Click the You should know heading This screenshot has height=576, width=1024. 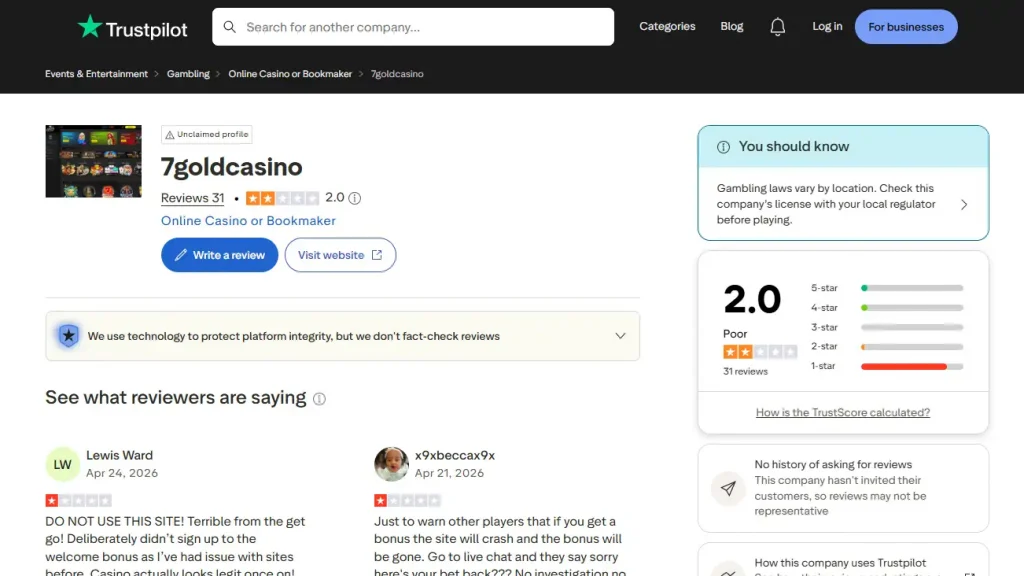coord(793,147)
